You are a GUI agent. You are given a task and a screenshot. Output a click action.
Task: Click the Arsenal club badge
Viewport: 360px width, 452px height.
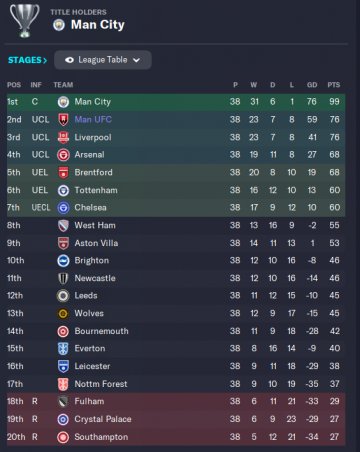[x=63, y=155]
